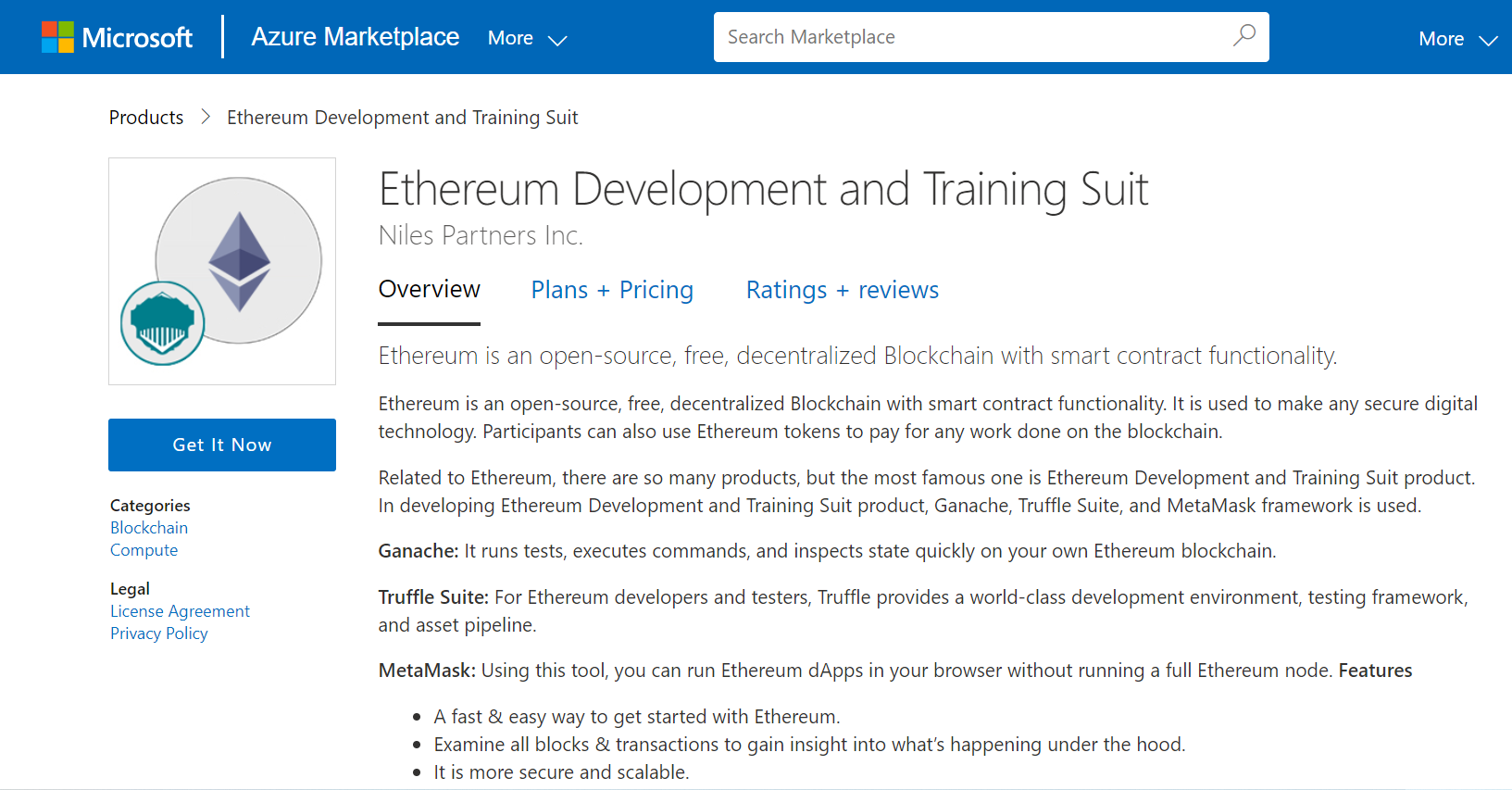Open the far-right More dropdown
This screenshot has height=790, width=1512.
[1456, 39]
